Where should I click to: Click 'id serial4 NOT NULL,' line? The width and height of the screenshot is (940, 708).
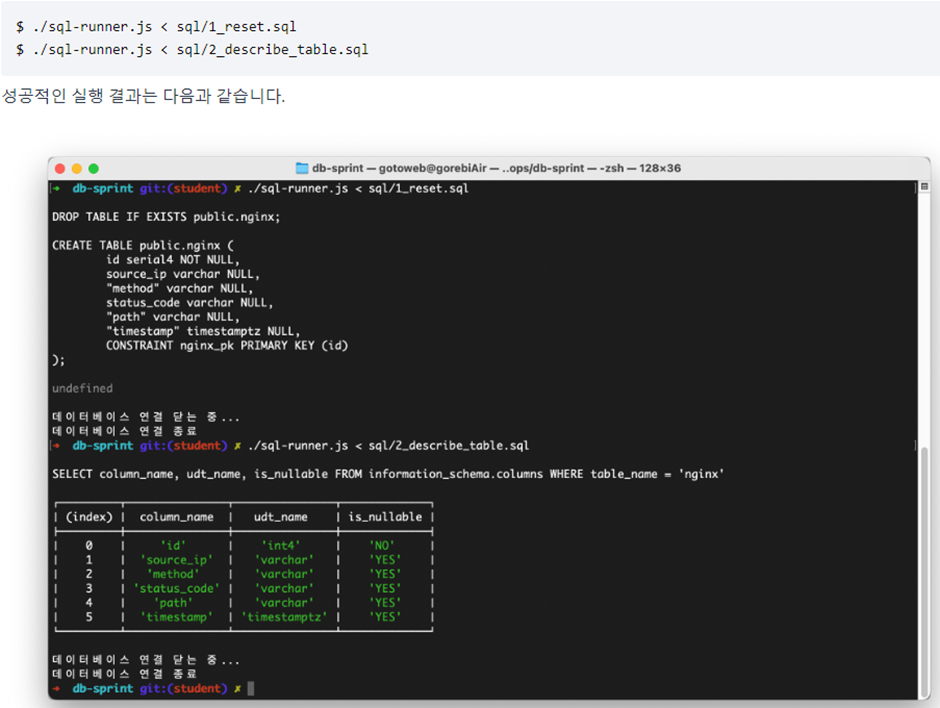pyautogui.click(x=173, y=260)
